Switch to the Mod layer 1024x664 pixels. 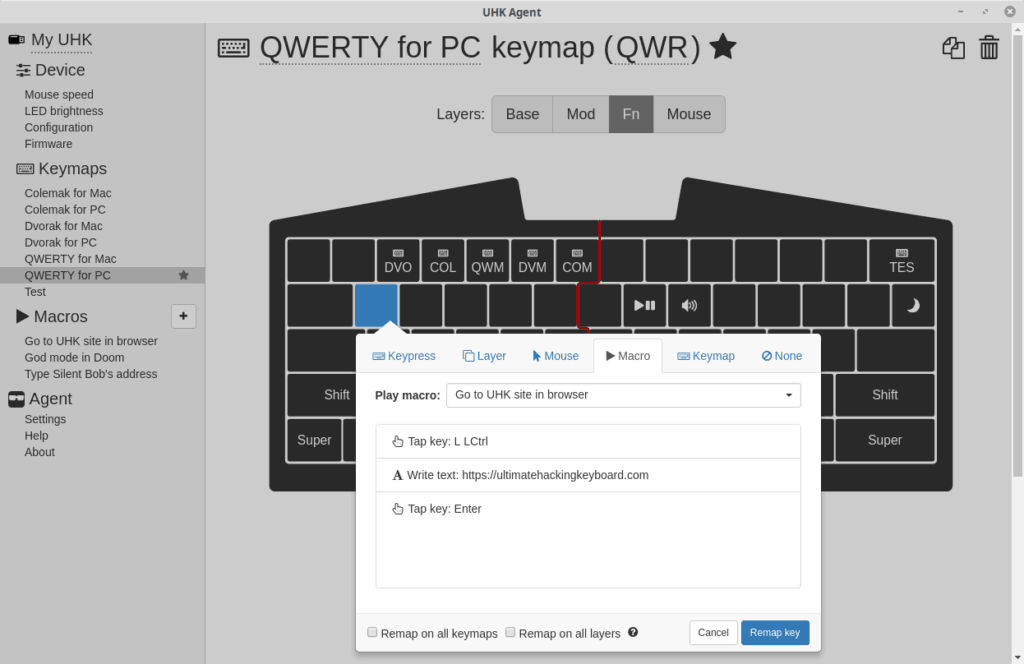tap(580, 114)
